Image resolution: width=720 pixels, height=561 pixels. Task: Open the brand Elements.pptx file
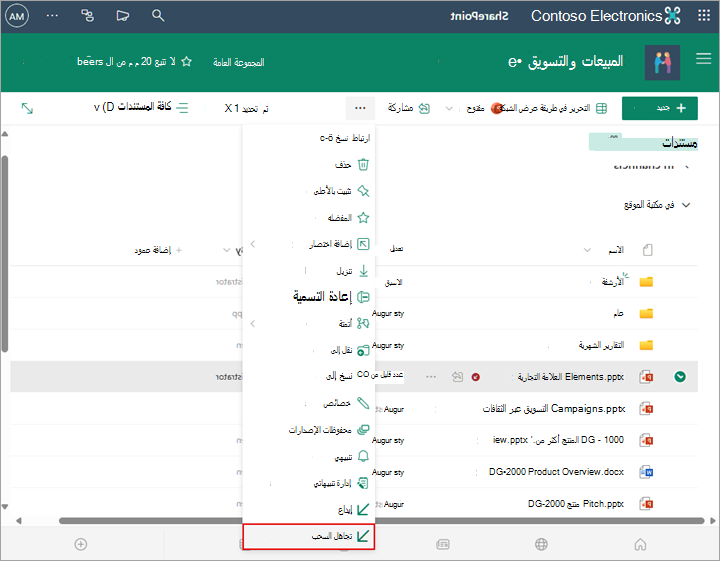(x=571, y=377)
